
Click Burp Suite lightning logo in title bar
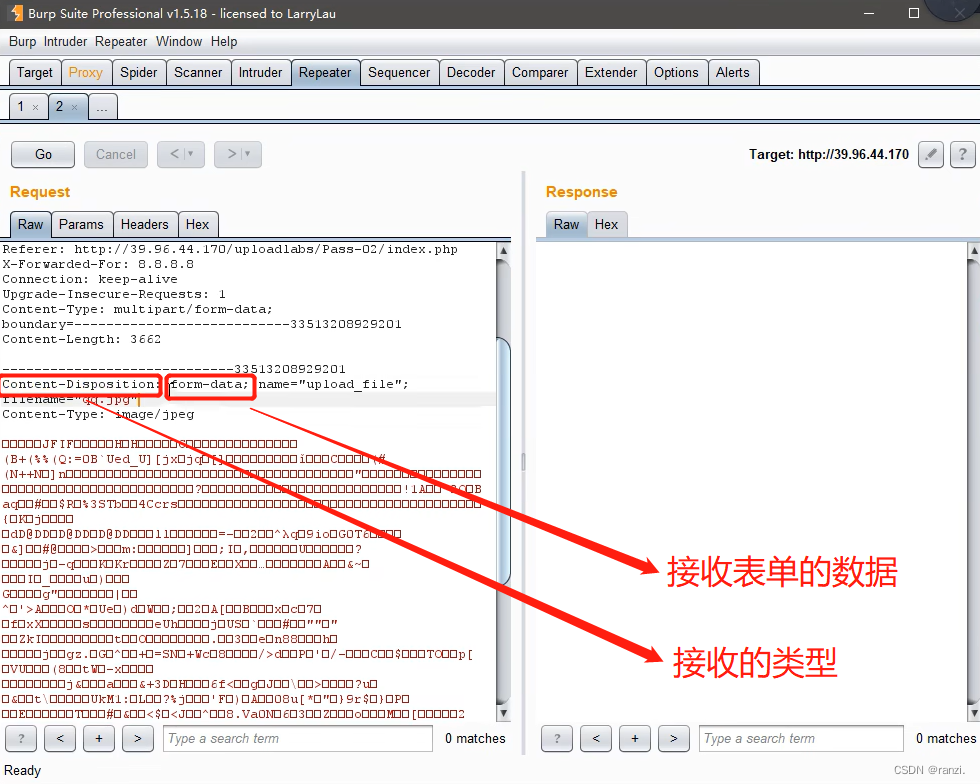pos(16,13)
